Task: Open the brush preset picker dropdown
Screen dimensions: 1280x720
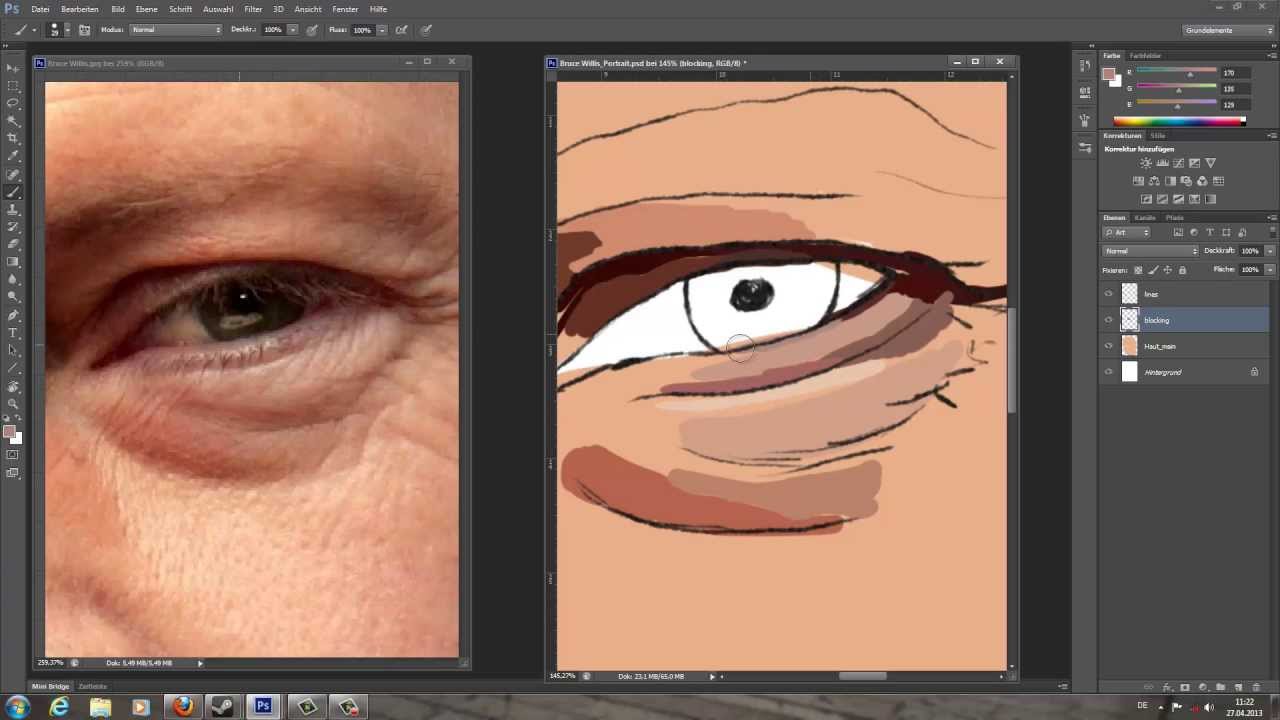Action: pyautogui.click(x=66, y=30)
